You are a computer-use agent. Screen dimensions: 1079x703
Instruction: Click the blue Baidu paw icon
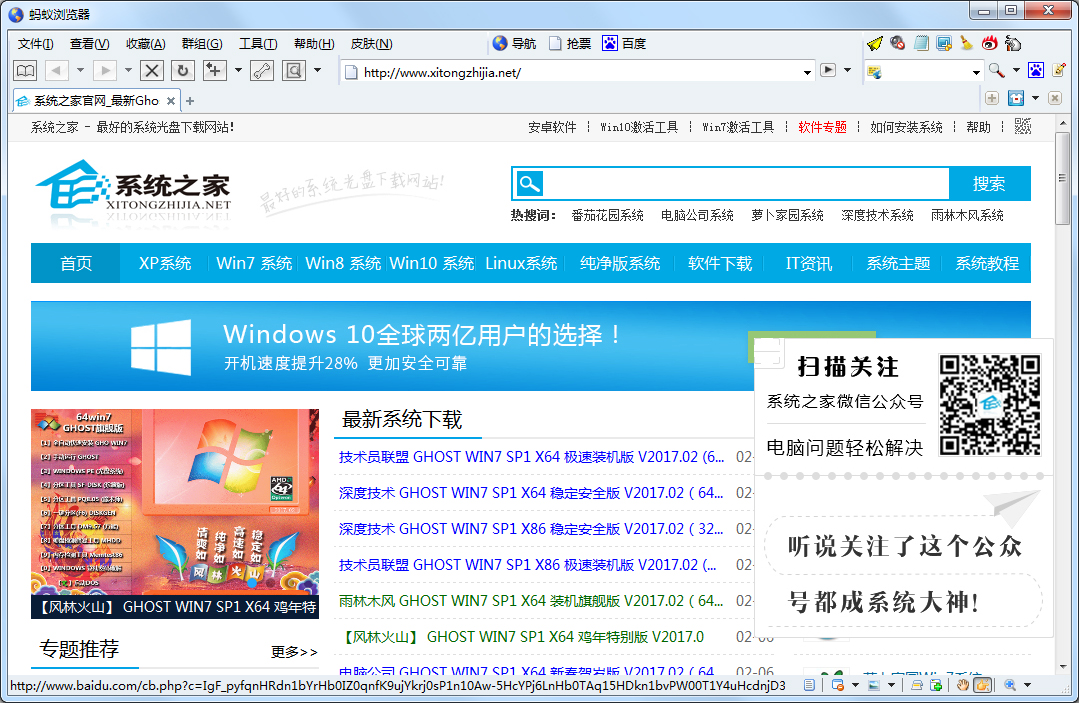pyautogui.click(x=1036, y=70)
